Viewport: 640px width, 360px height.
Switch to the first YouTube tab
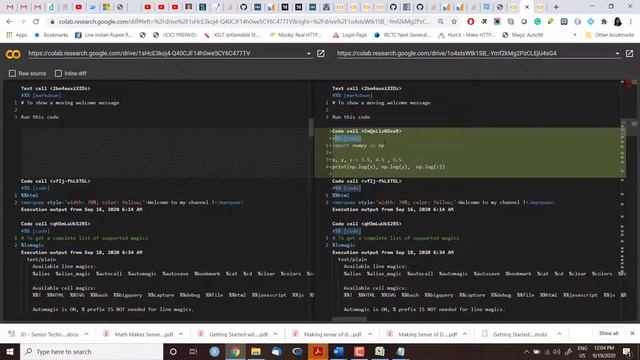pos(78,7)
